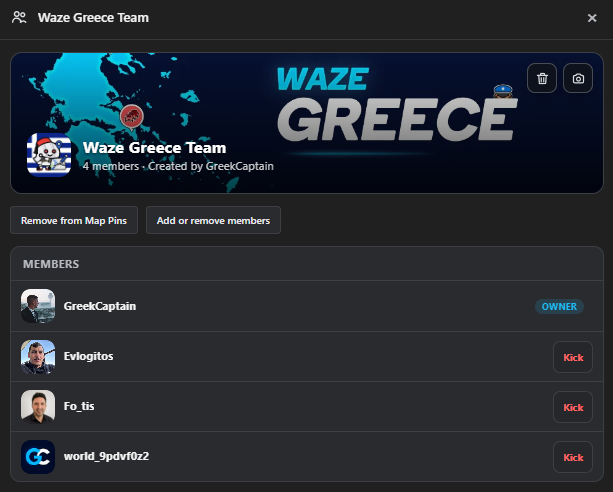Viewport: 613px width, 492px height.
Task: Click the OWNER badge next to GreekCaptain
Action: tap(559, 306)
